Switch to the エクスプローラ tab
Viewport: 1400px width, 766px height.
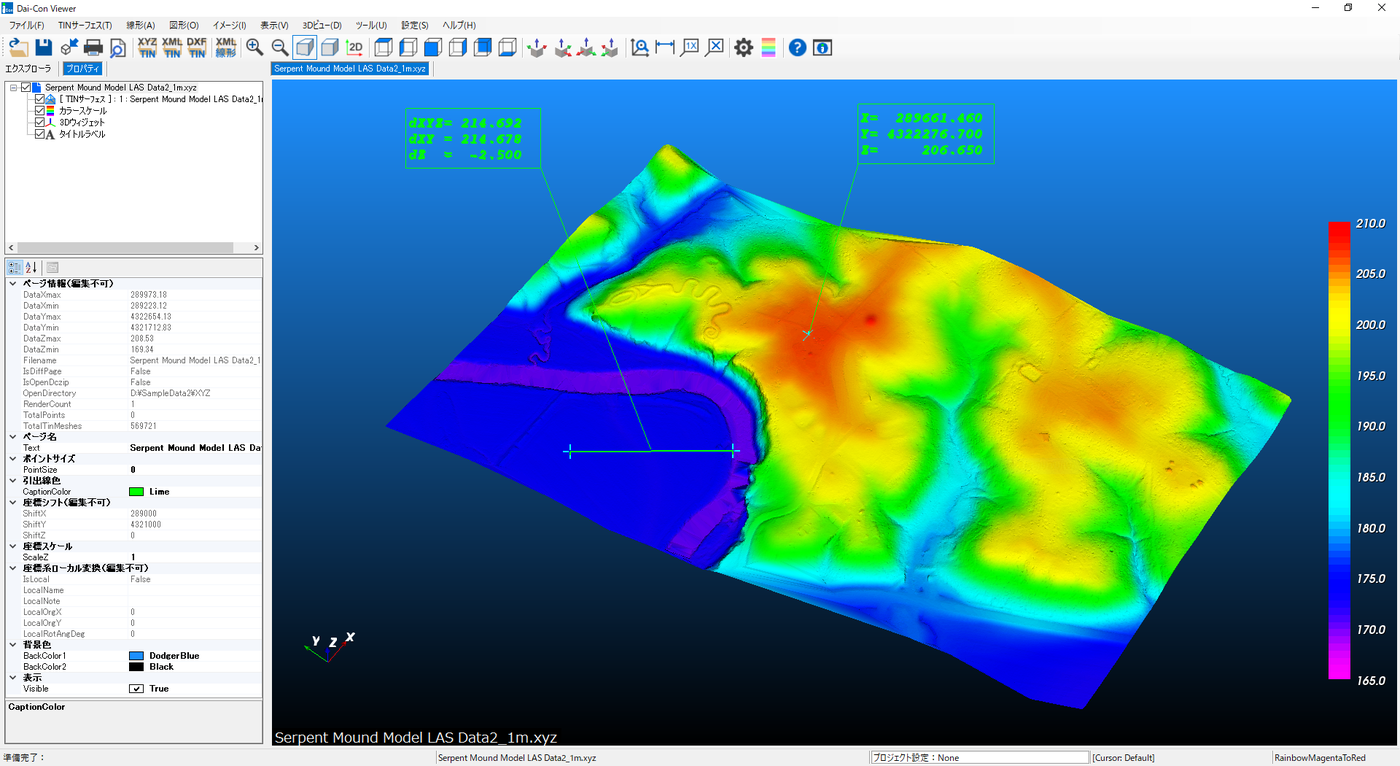[28, 69]
